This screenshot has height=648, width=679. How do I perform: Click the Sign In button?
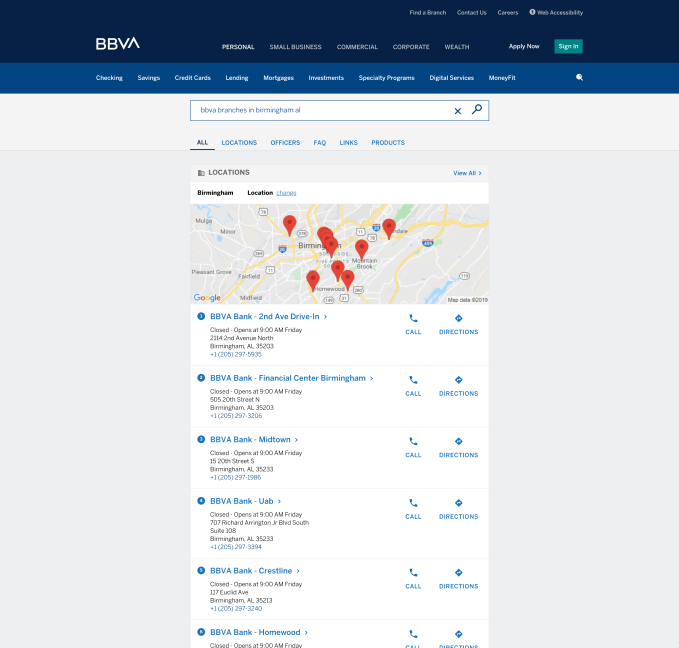(568, 46)
